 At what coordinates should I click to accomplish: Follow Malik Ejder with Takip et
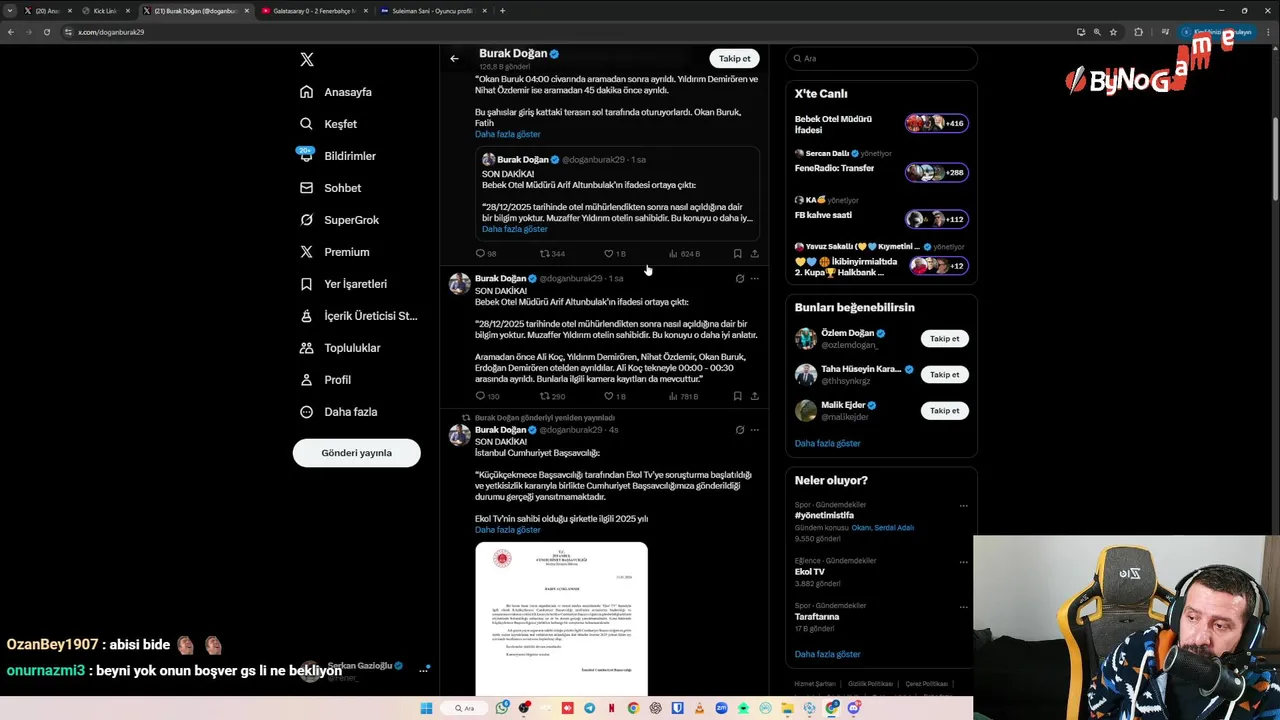944,411
